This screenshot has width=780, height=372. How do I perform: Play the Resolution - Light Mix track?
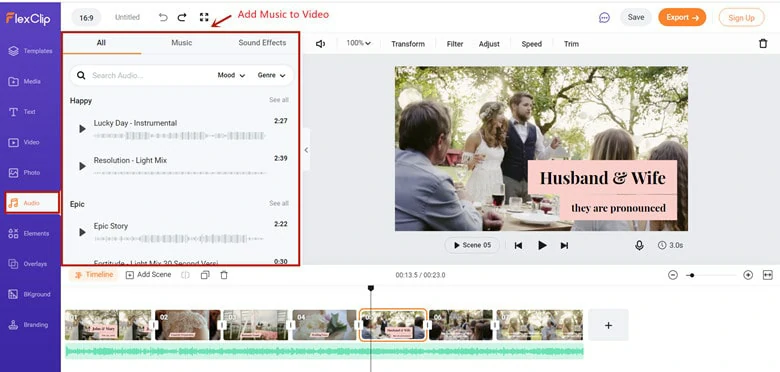(x=82, y=166)
